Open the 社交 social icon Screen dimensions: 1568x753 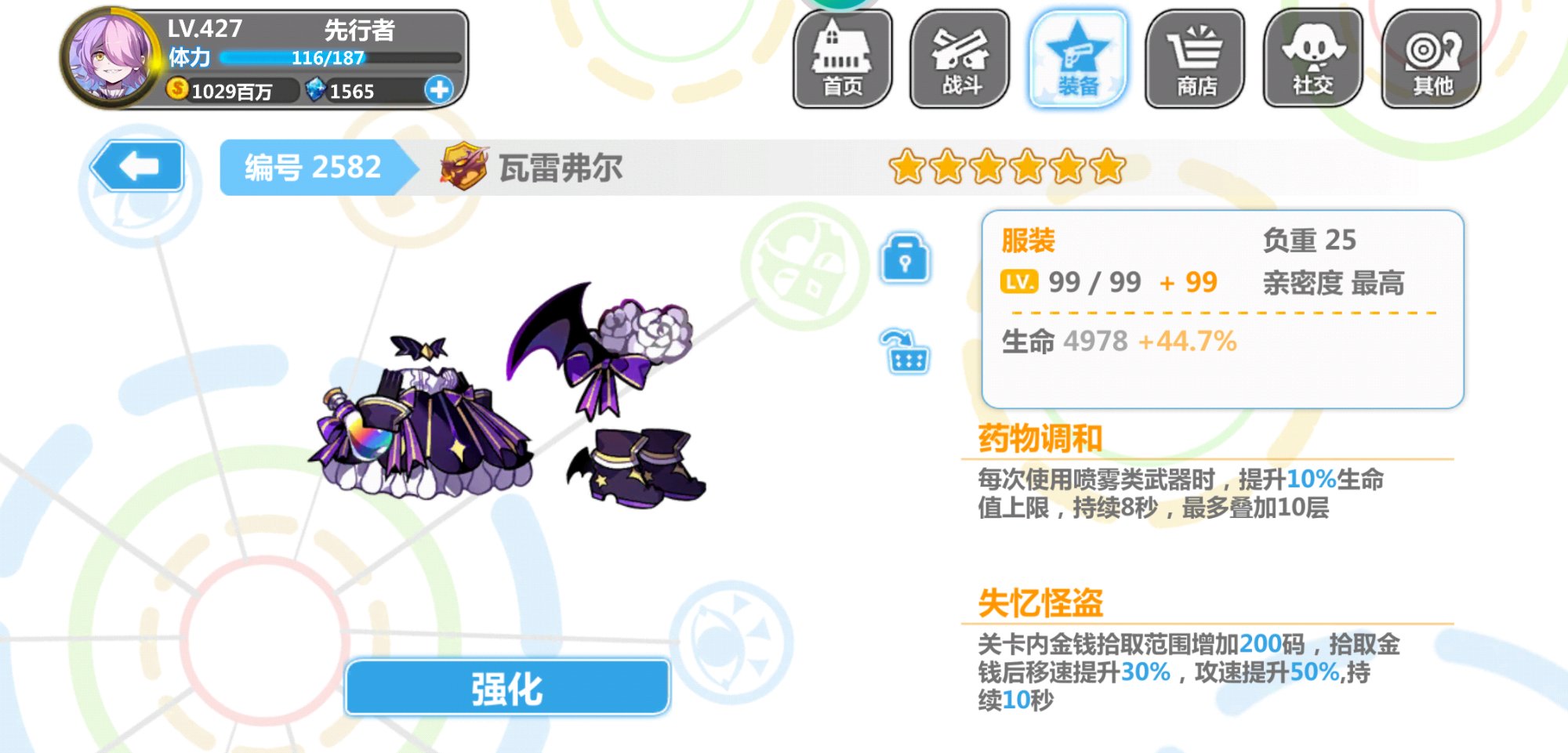coord(1313,59)
